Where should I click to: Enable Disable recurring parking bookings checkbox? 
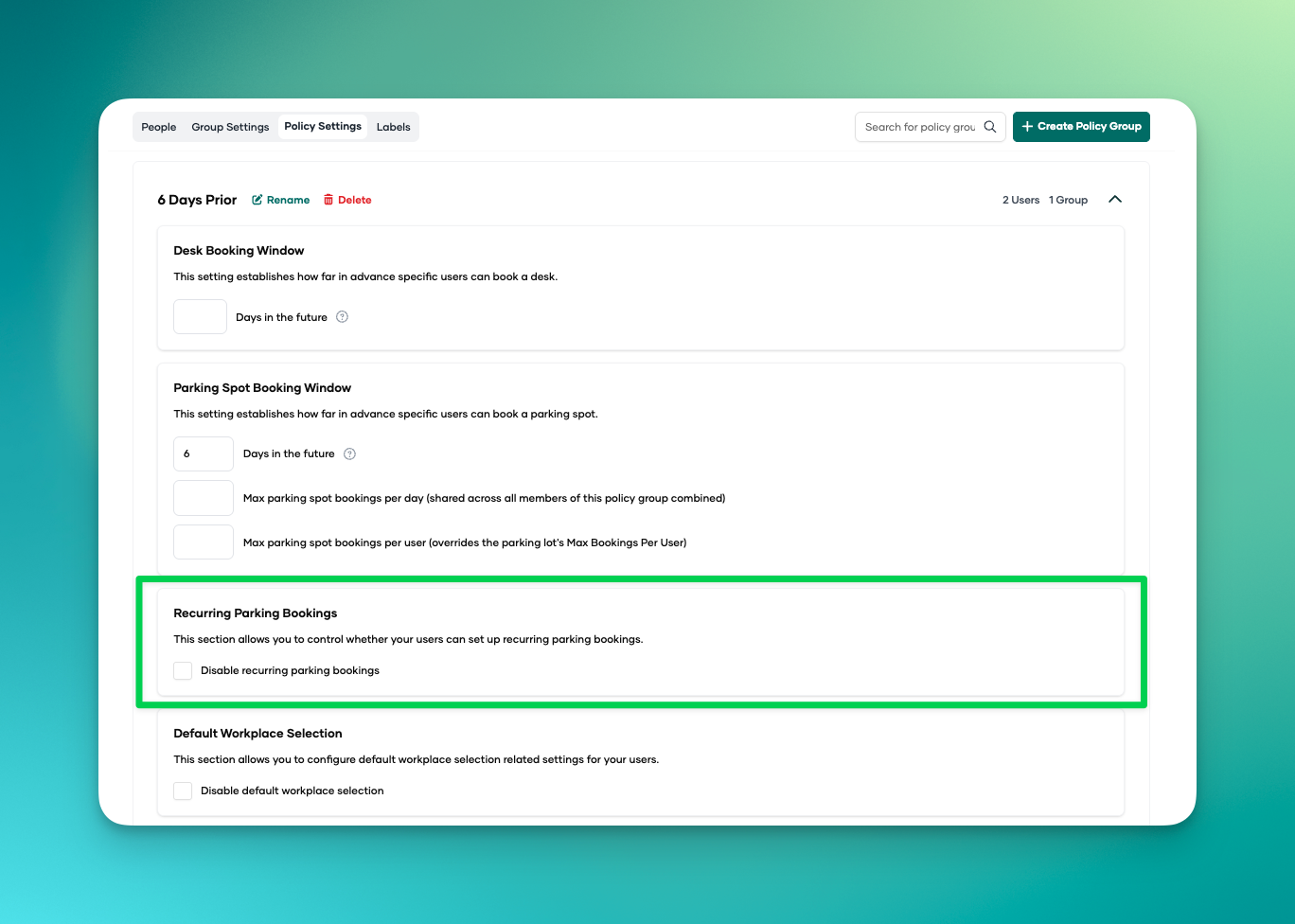coord(183,670)
